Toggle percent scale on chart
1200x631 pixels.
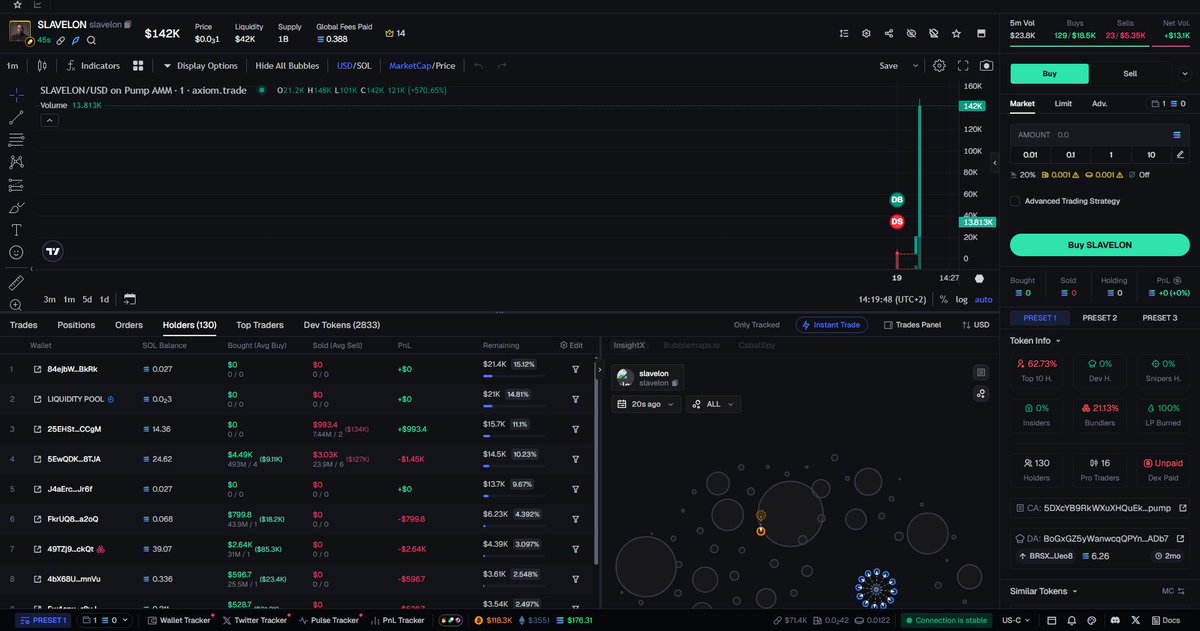pyautogui.click(x=943, y=299)
